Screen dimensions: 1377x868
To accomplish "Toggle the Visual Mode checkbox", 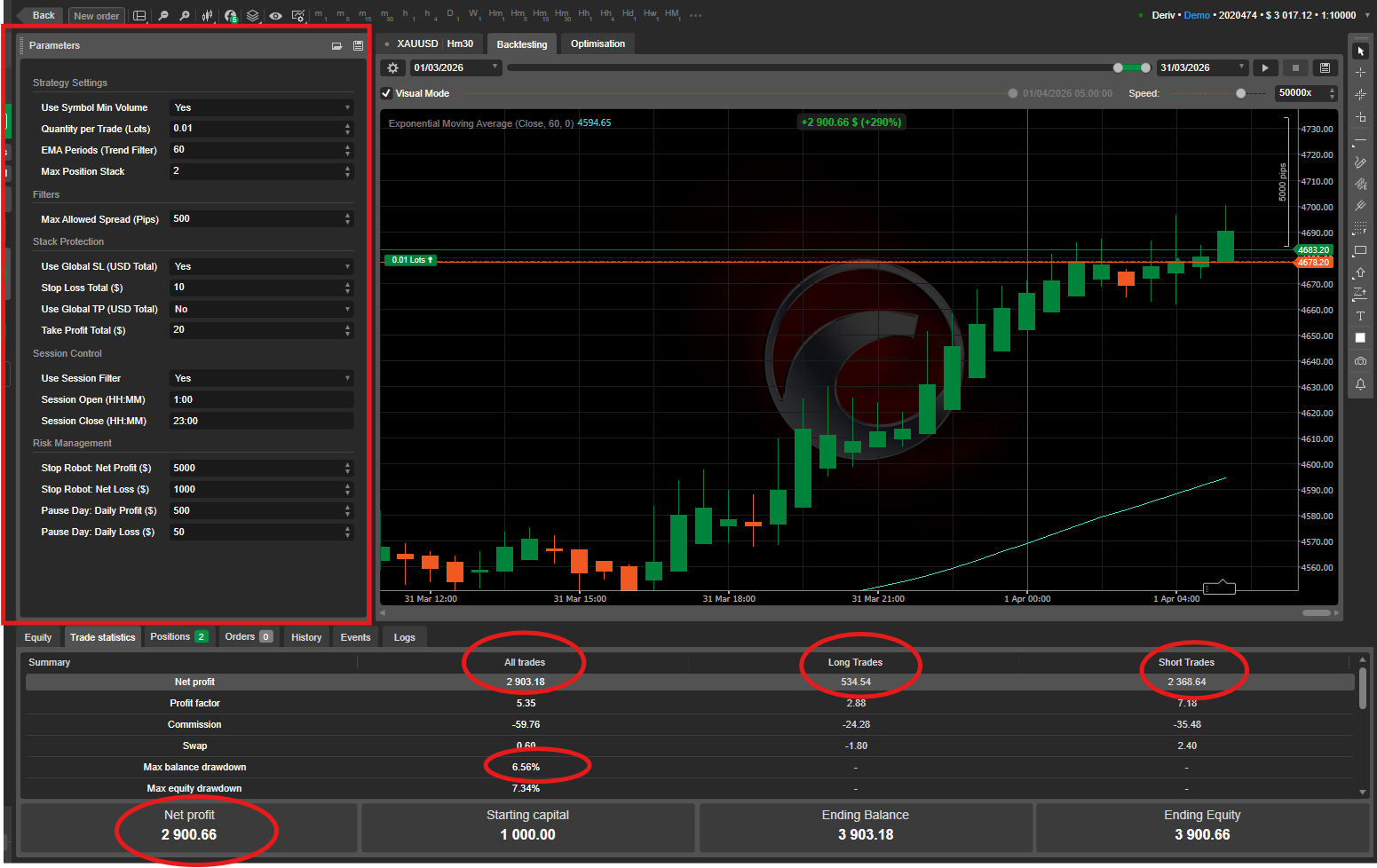I will pyautogui.click(x=387, y=93).
